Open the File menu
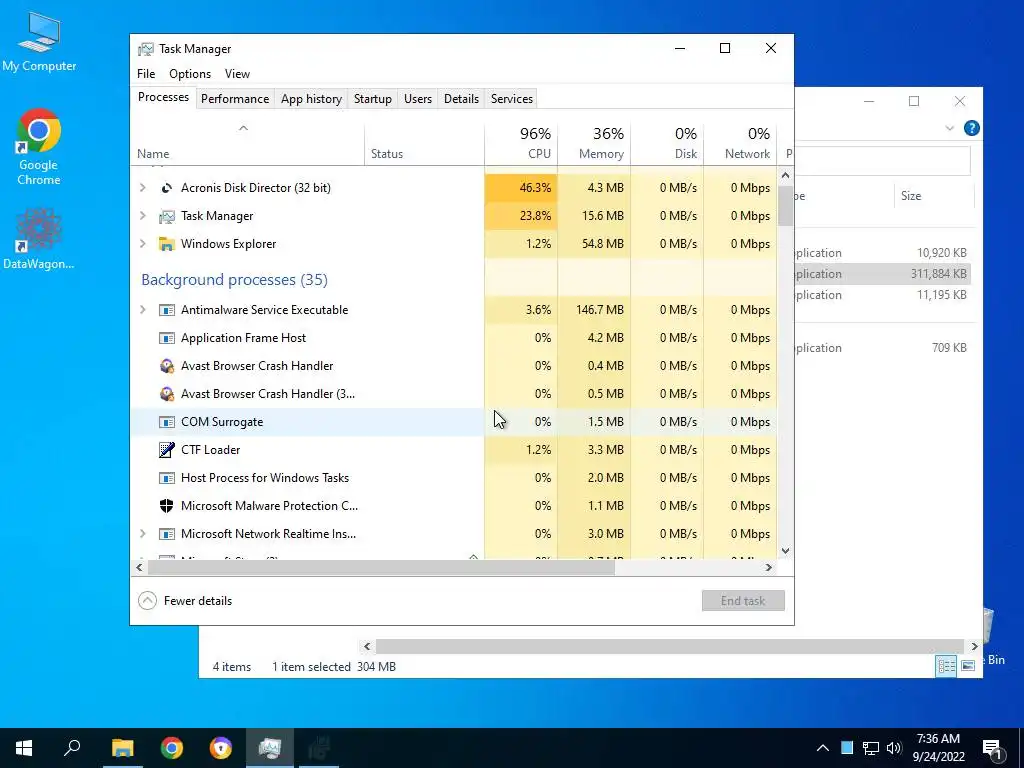 coord(146,74)
